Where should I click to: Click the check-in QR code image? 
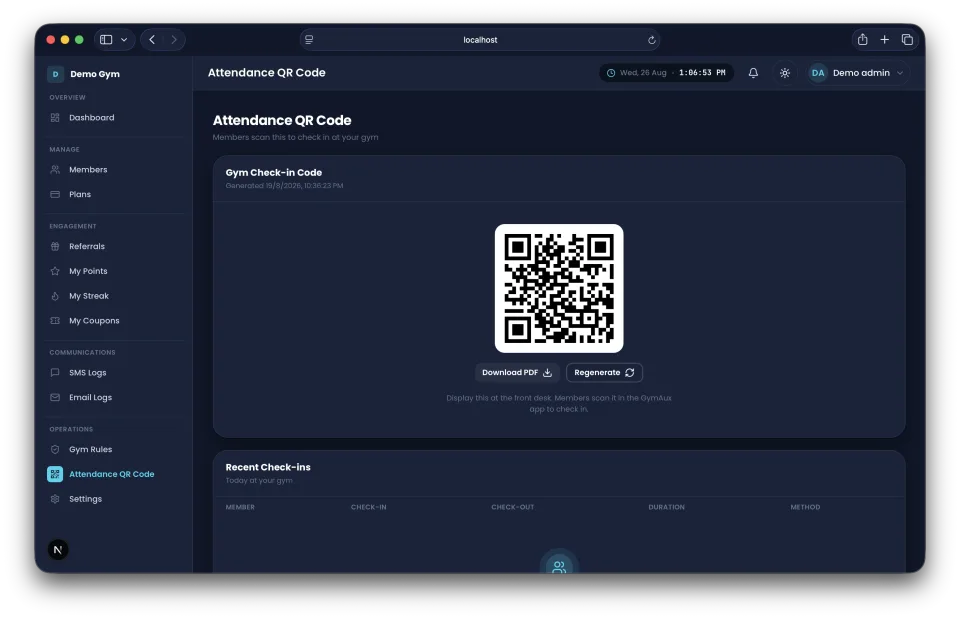point(559,288)
